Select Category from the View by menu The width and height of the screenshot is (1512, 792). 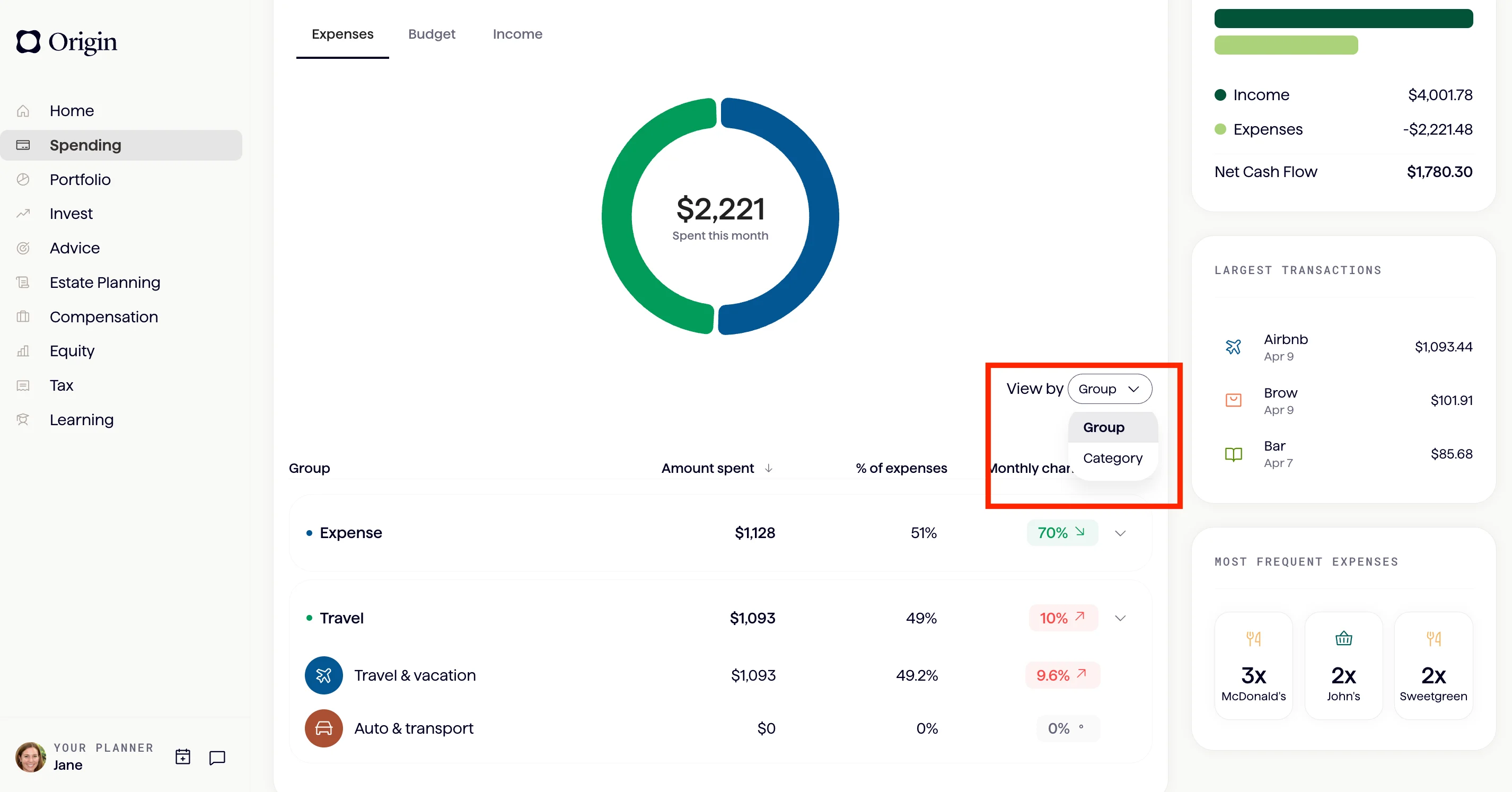(1112, 458)
